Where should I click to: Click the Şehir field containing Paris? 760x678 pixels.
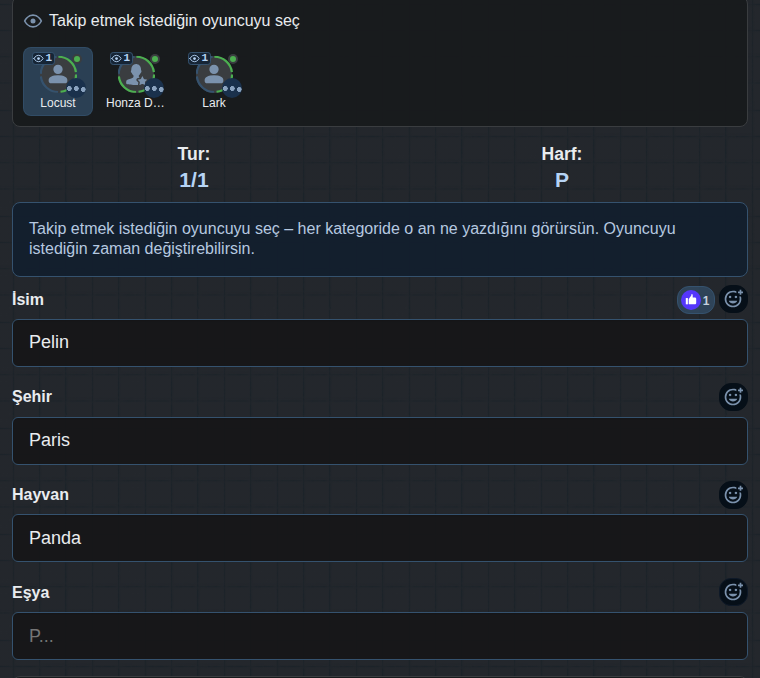tap(380, 441)
